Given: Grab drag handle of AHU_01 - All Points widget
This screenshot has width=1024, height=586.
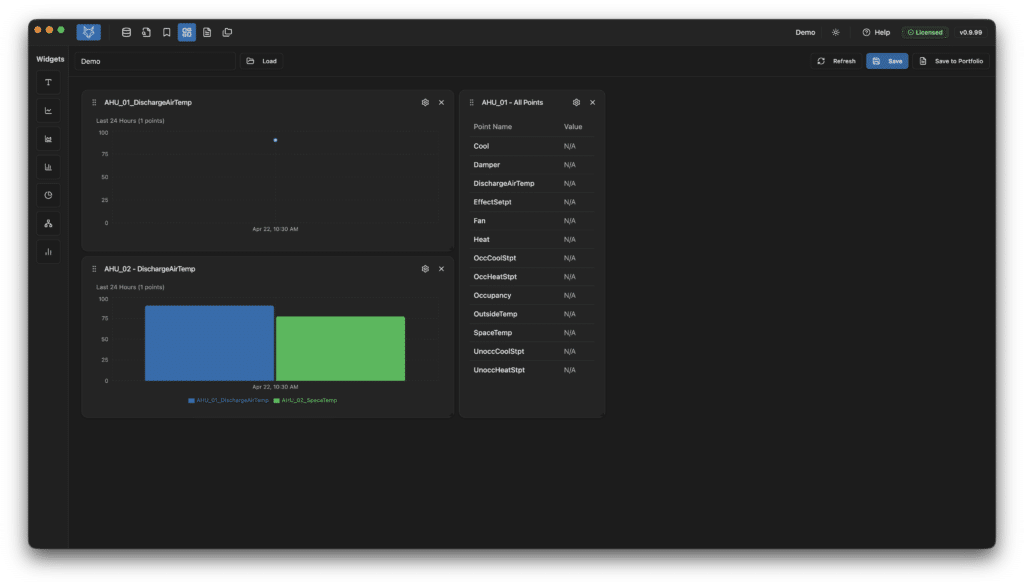Looking at the screenshot, I should [x=472, y=103].
